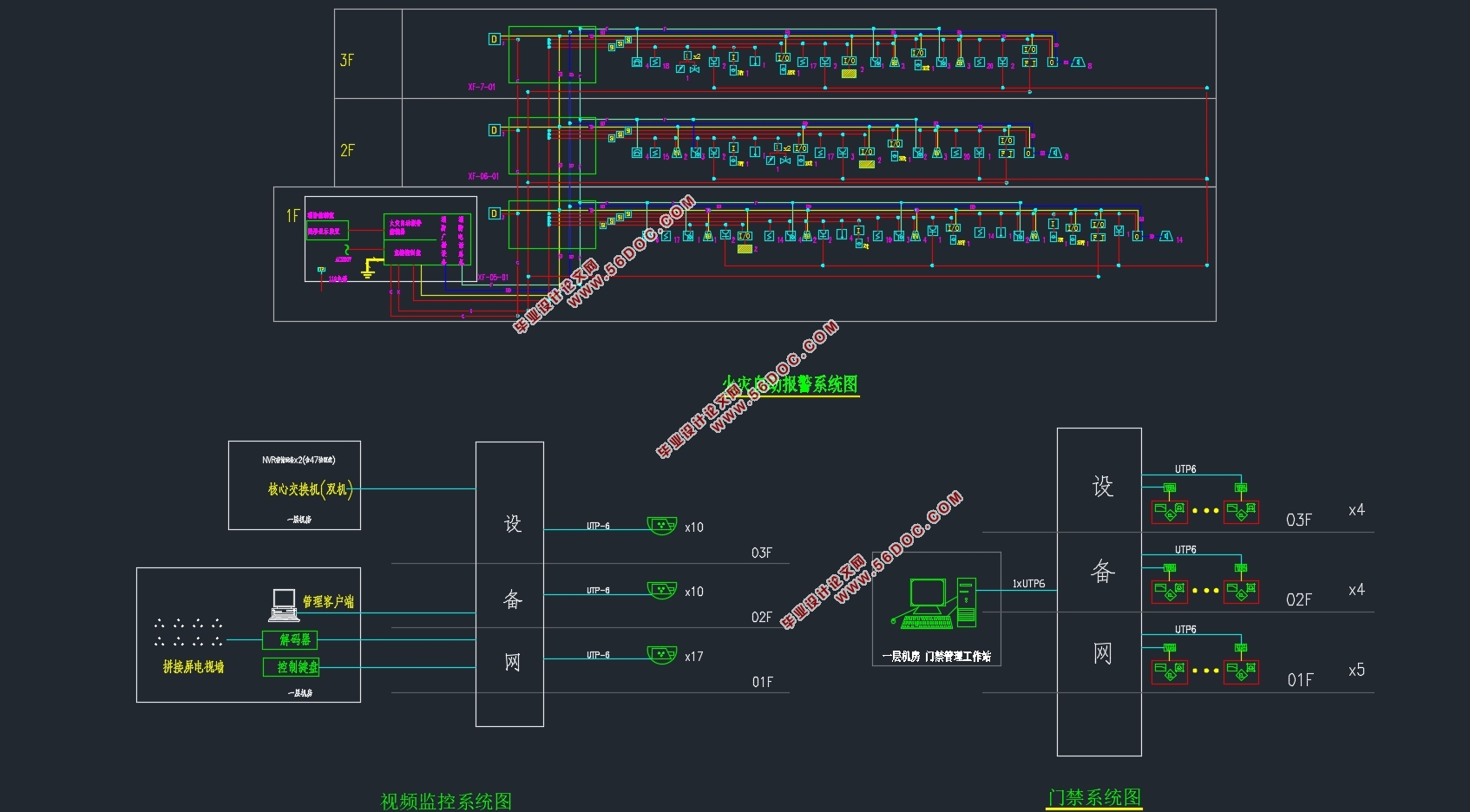Click the dome camera icon on row 02F
Image resolution: width=1470 pixels, height=812 pixels.
662,590
